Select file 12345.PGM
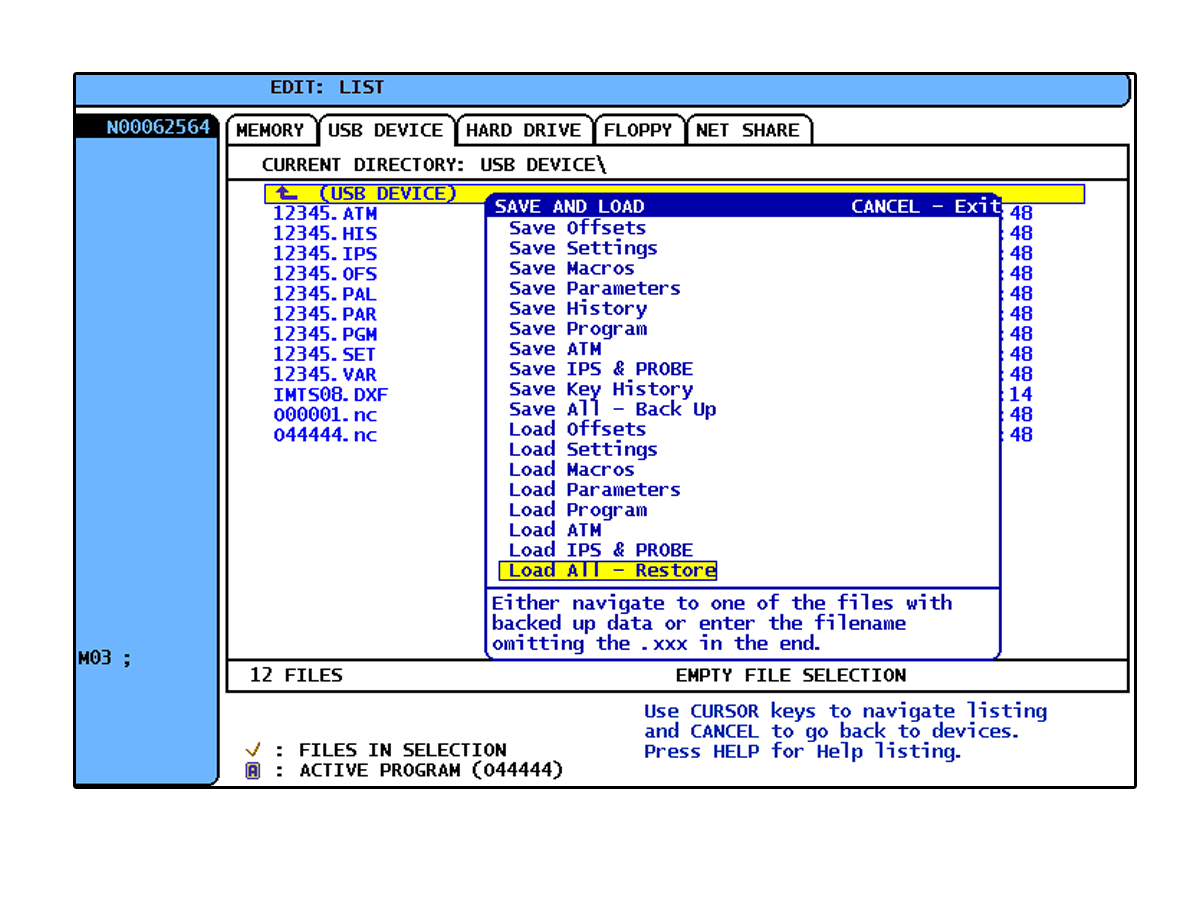This screenshot has height=900, width=1200. (325, 334)
